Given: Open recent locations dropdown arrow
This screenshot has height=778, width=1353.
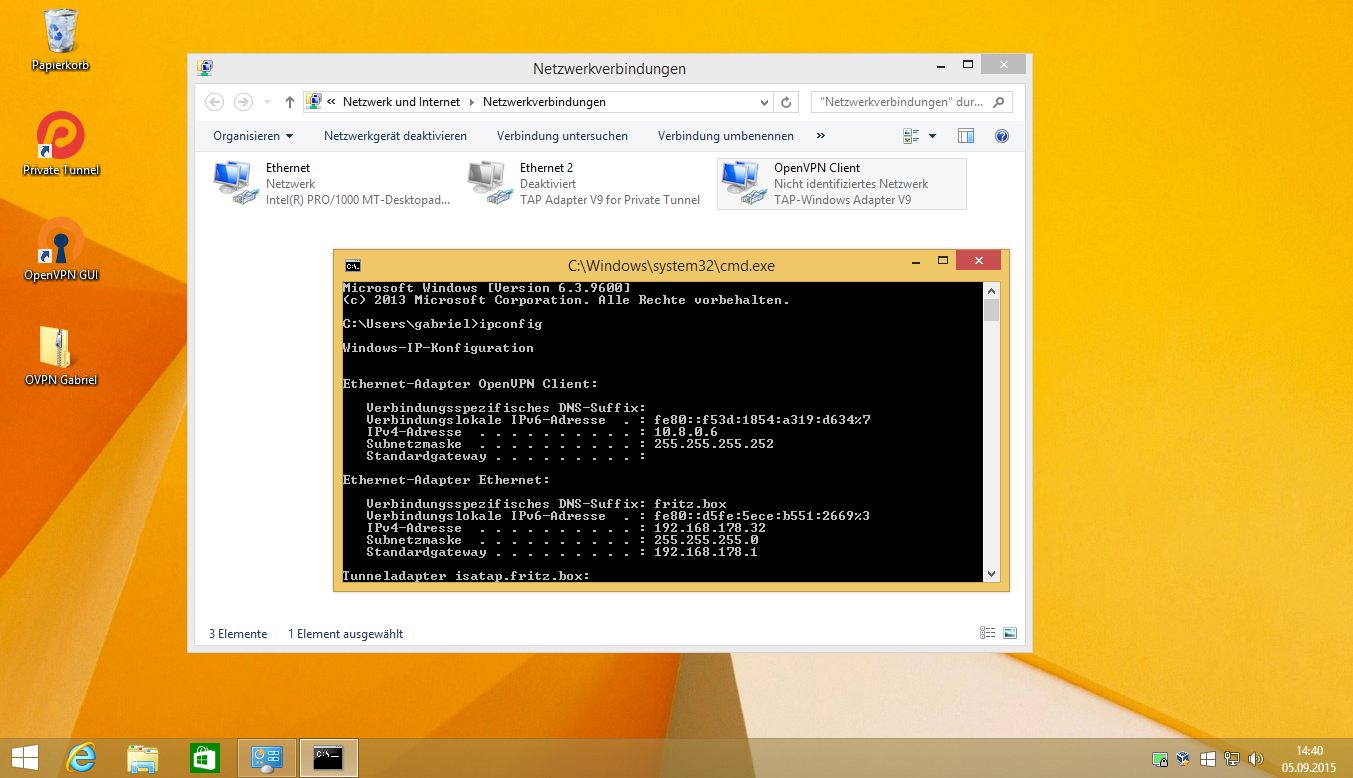Looking at the screenshot, I should coord(267,102).
